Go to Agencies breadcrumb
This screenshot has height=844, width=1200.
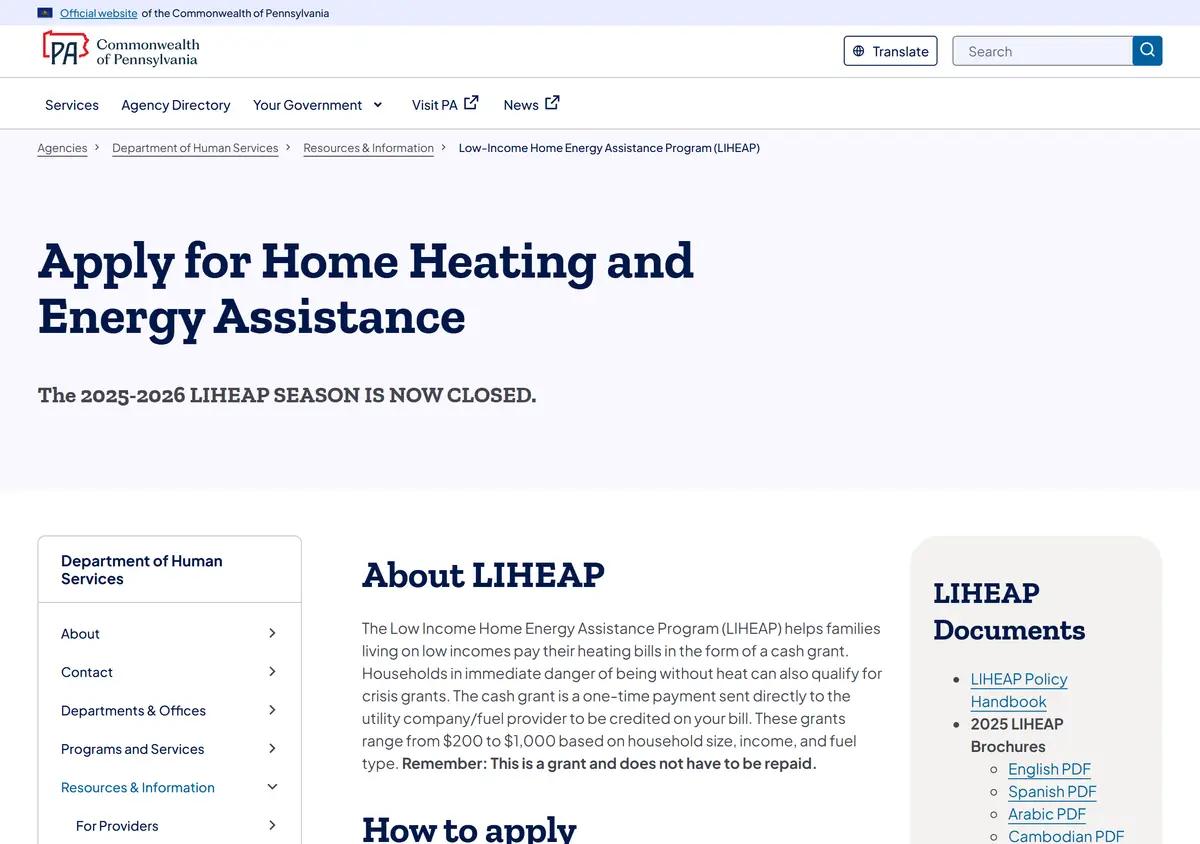[x=63, y=148]
